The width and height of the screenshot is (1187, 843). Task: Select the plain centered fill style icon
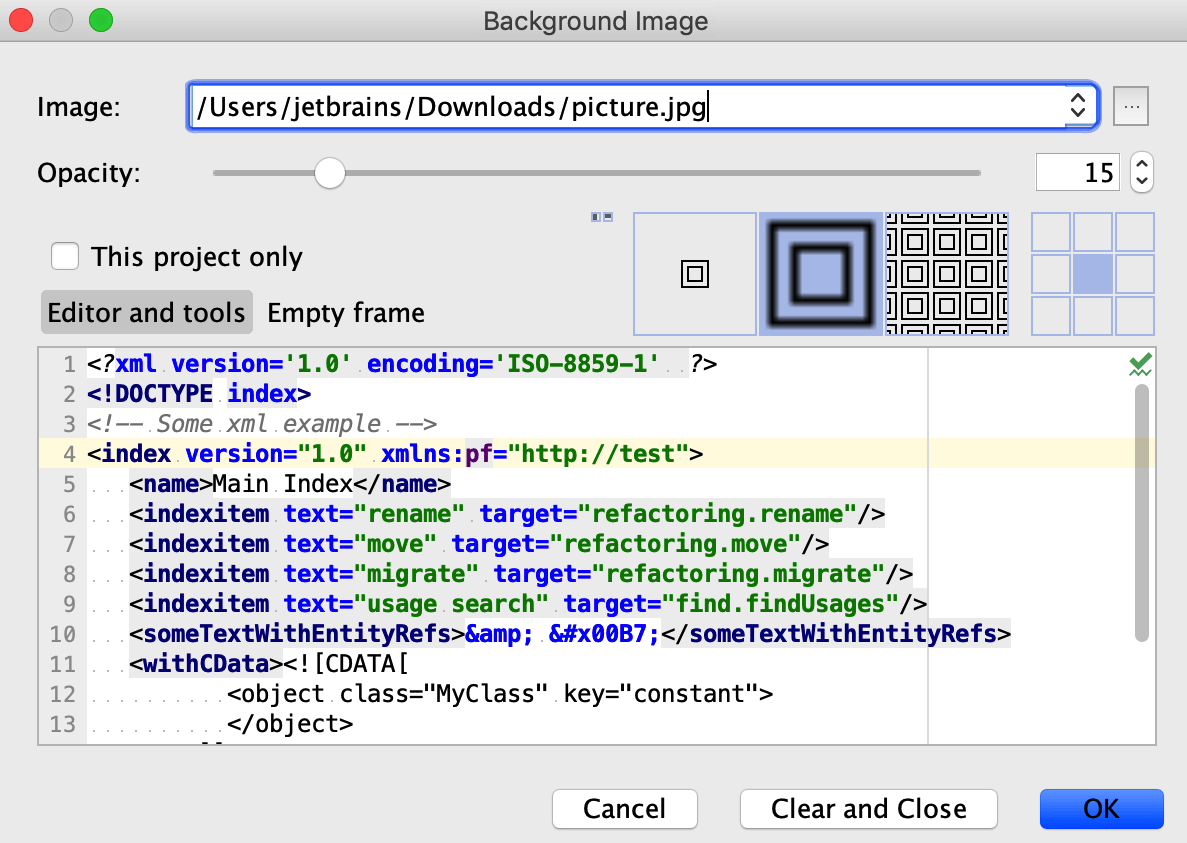pos(694,273)
